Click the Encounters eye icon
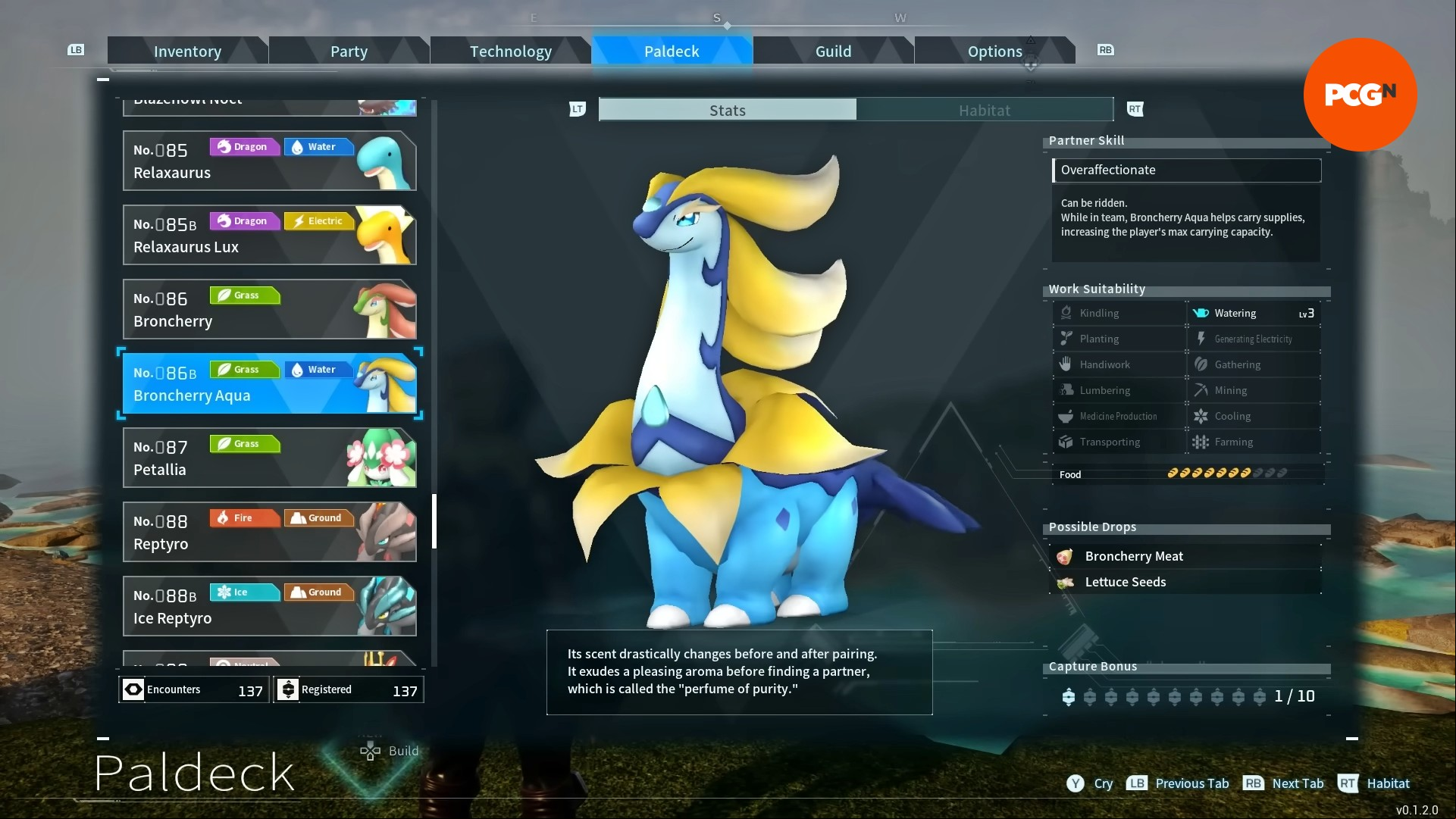This screenshot has width=1456, height=819. pyautogui.click(x=133, y=689)
